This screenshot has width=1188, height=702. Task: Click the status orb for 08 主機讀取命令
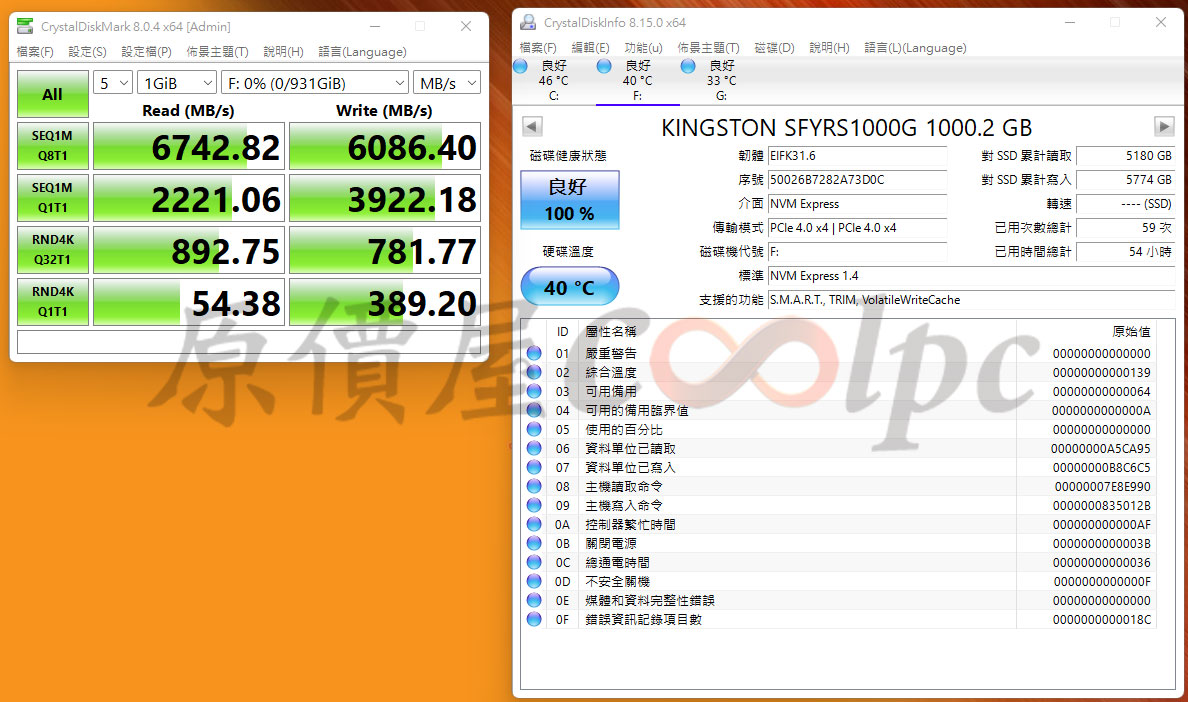click(x=534, y=486)
